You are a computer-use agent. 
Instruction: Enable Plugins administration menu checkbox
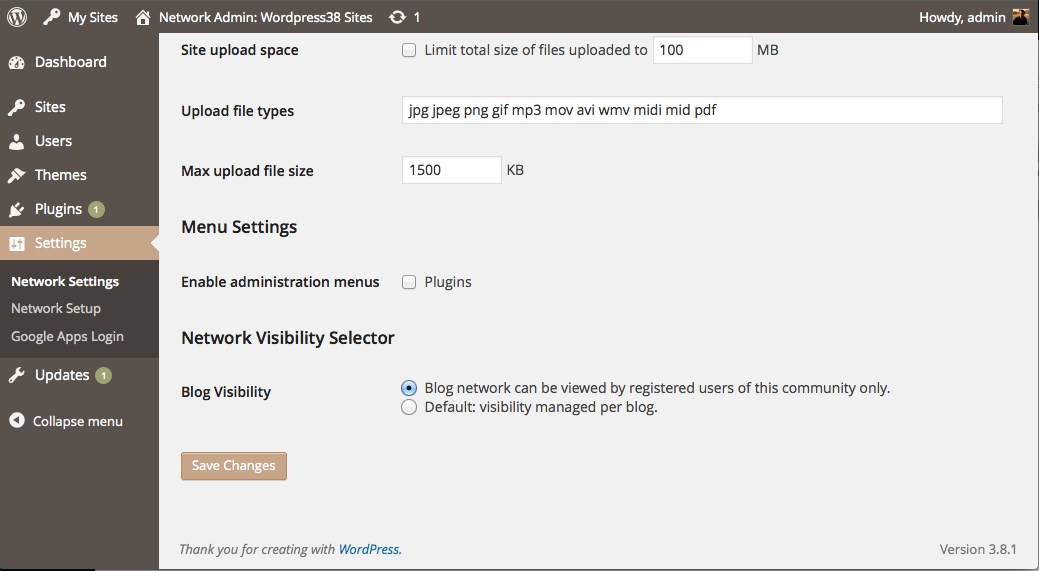click(409, 282)
